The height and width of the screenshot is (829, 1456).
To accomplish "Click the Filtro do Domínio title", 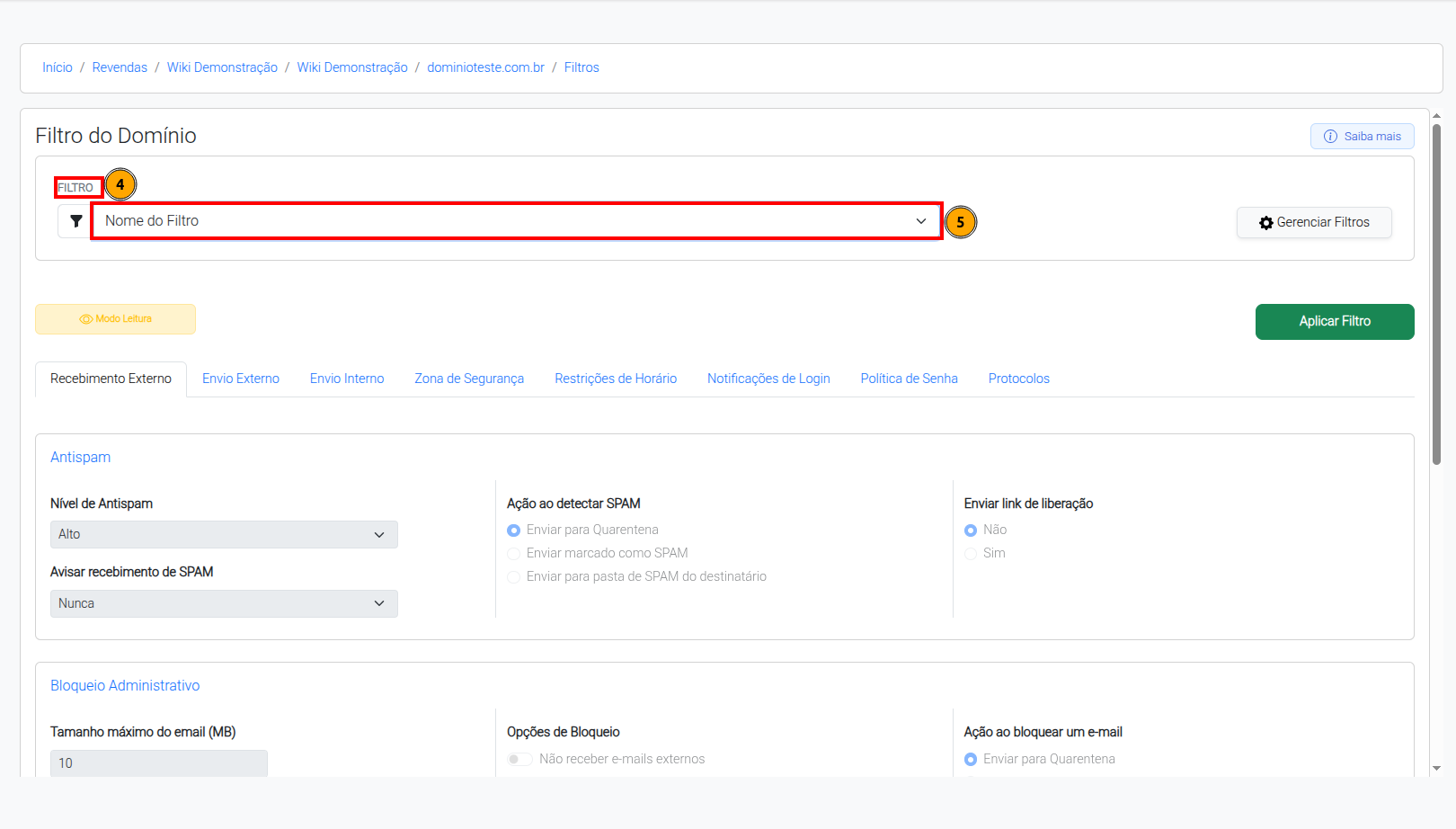I will [x=116, y=136].
